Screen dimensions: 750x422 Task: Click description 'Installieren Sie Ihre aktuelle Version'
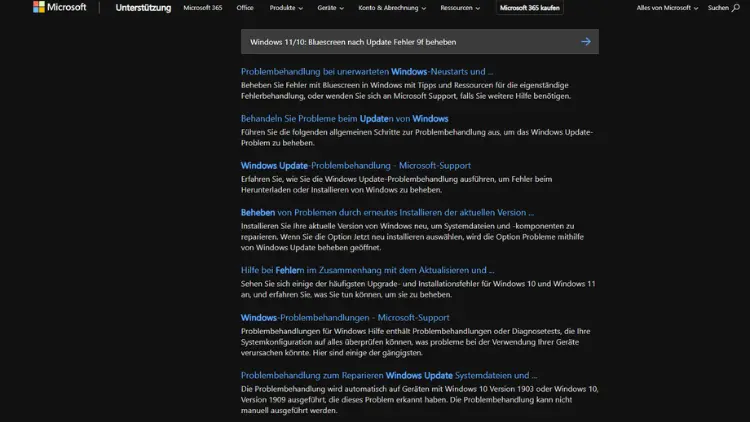(x=412, y=236)
